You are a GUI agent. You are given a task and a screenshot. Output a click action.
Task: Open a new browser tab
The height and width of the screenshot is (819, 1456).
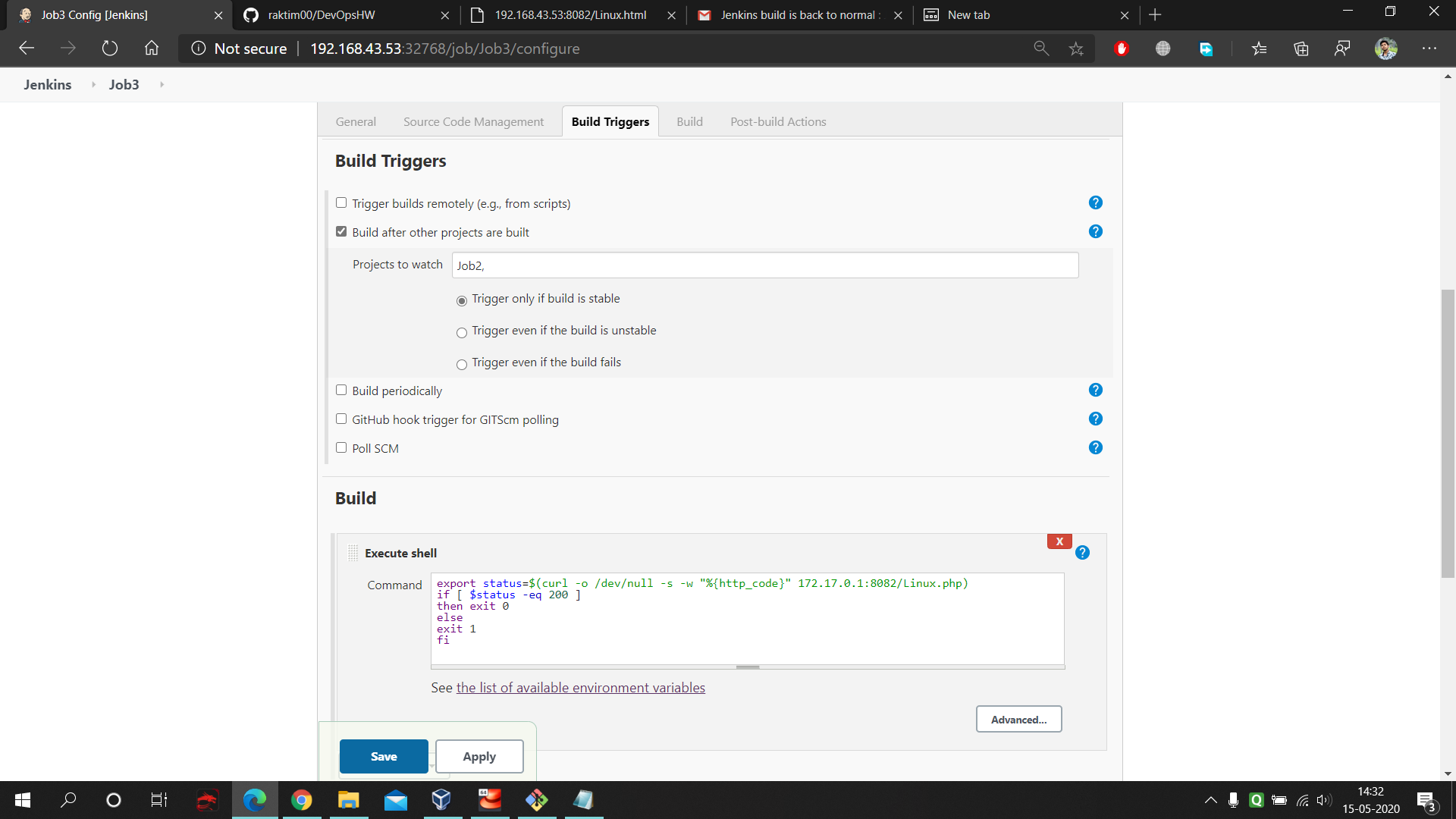1155,15
